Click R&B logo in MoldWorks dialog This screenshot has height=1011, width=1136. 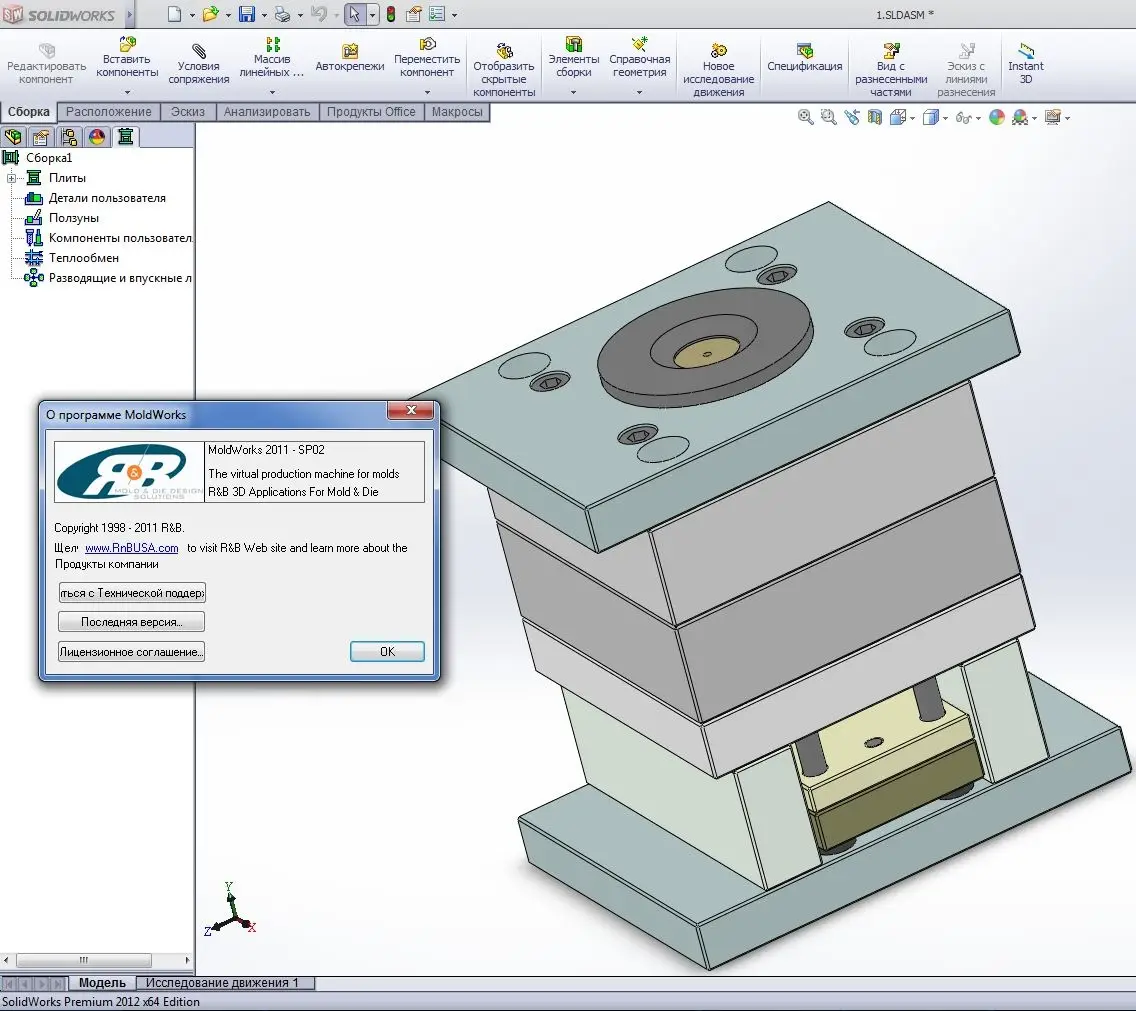point(130,472)
